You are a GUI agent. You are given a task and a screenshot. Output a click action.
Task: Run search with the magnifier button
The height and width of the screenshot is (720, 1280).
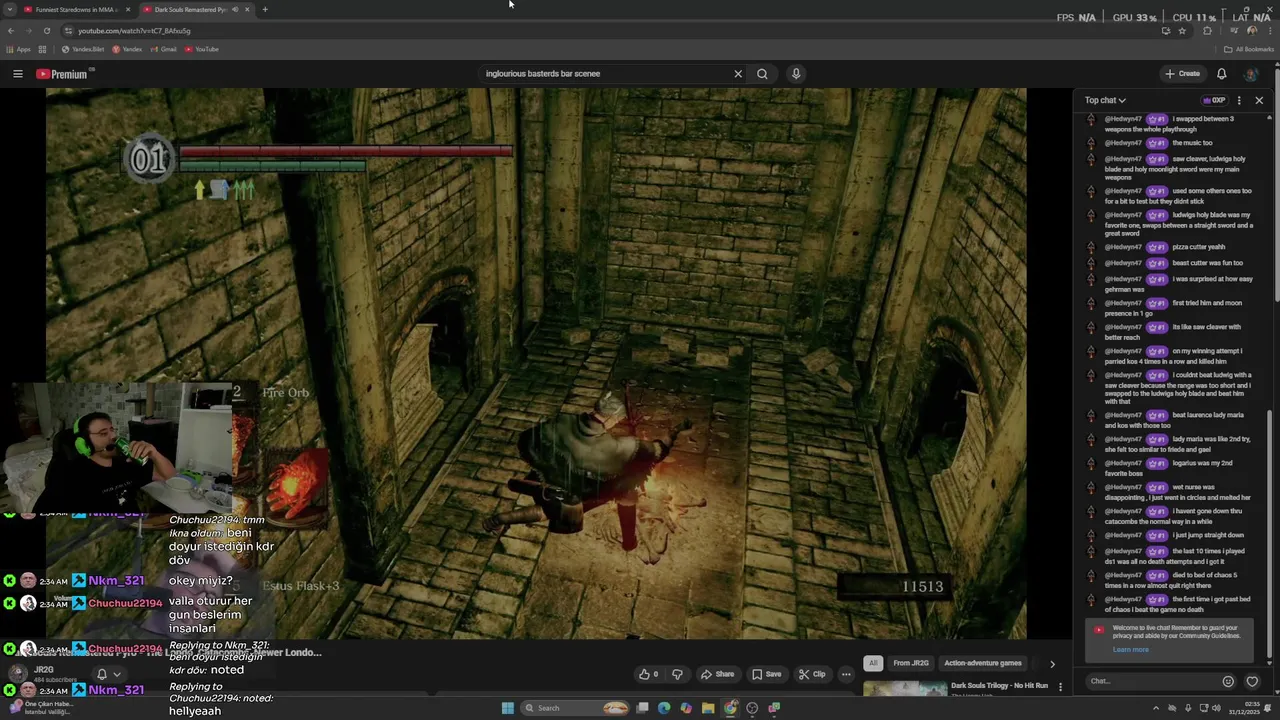tap(762, 74)
